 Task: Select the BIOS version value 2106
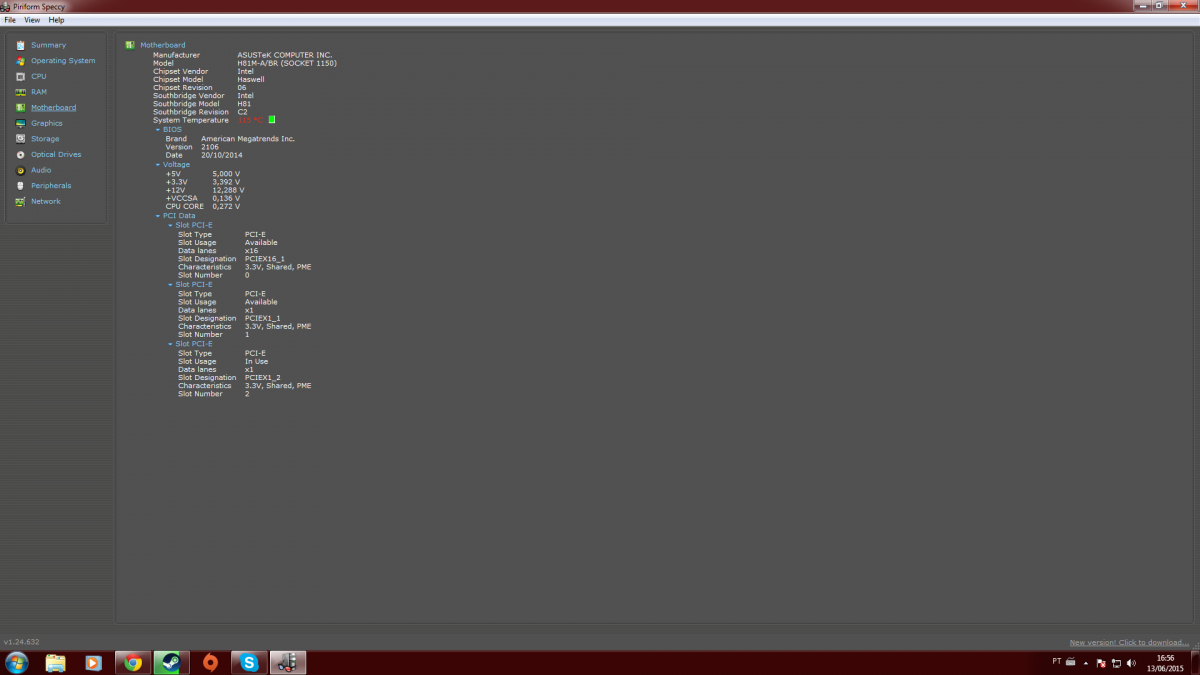[x=210, y=147]
